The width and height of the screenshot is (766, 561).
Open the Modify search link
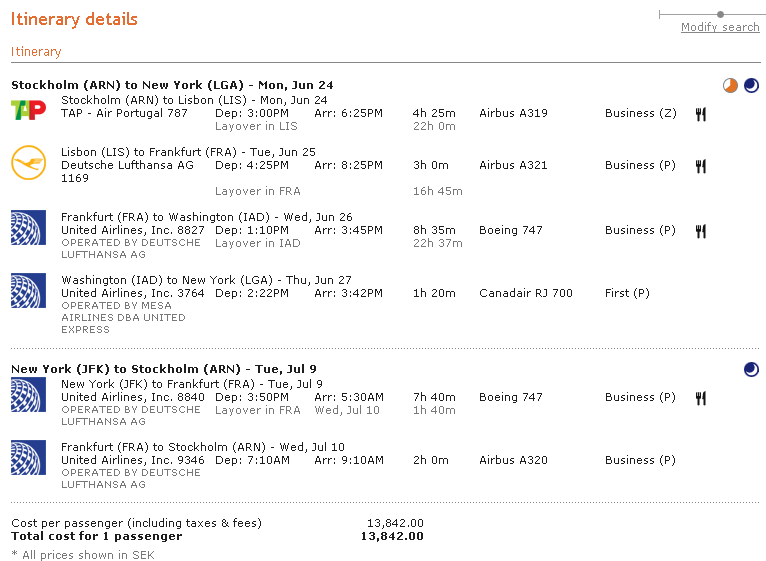[720, 28]
